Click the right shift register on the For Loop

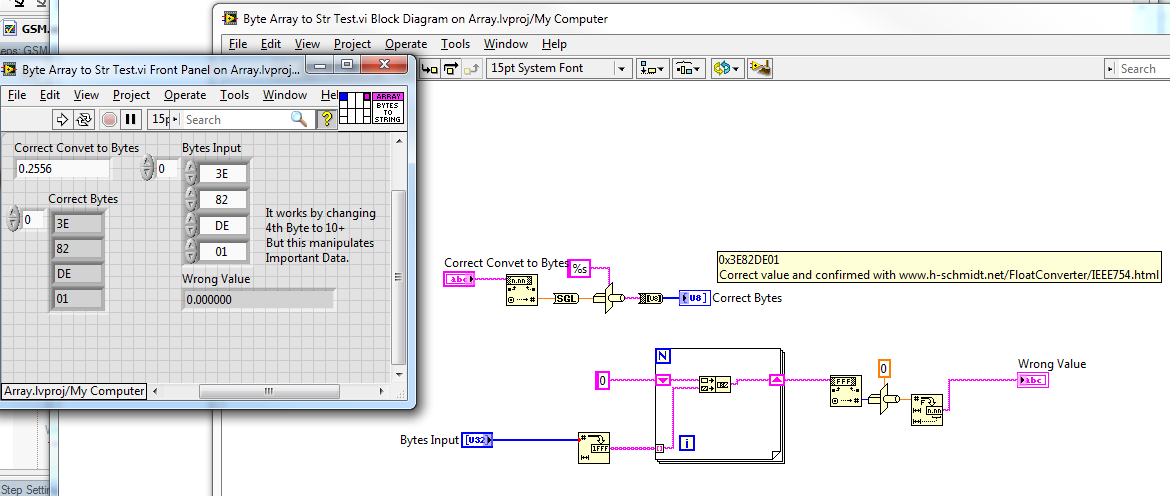(776, 380)
